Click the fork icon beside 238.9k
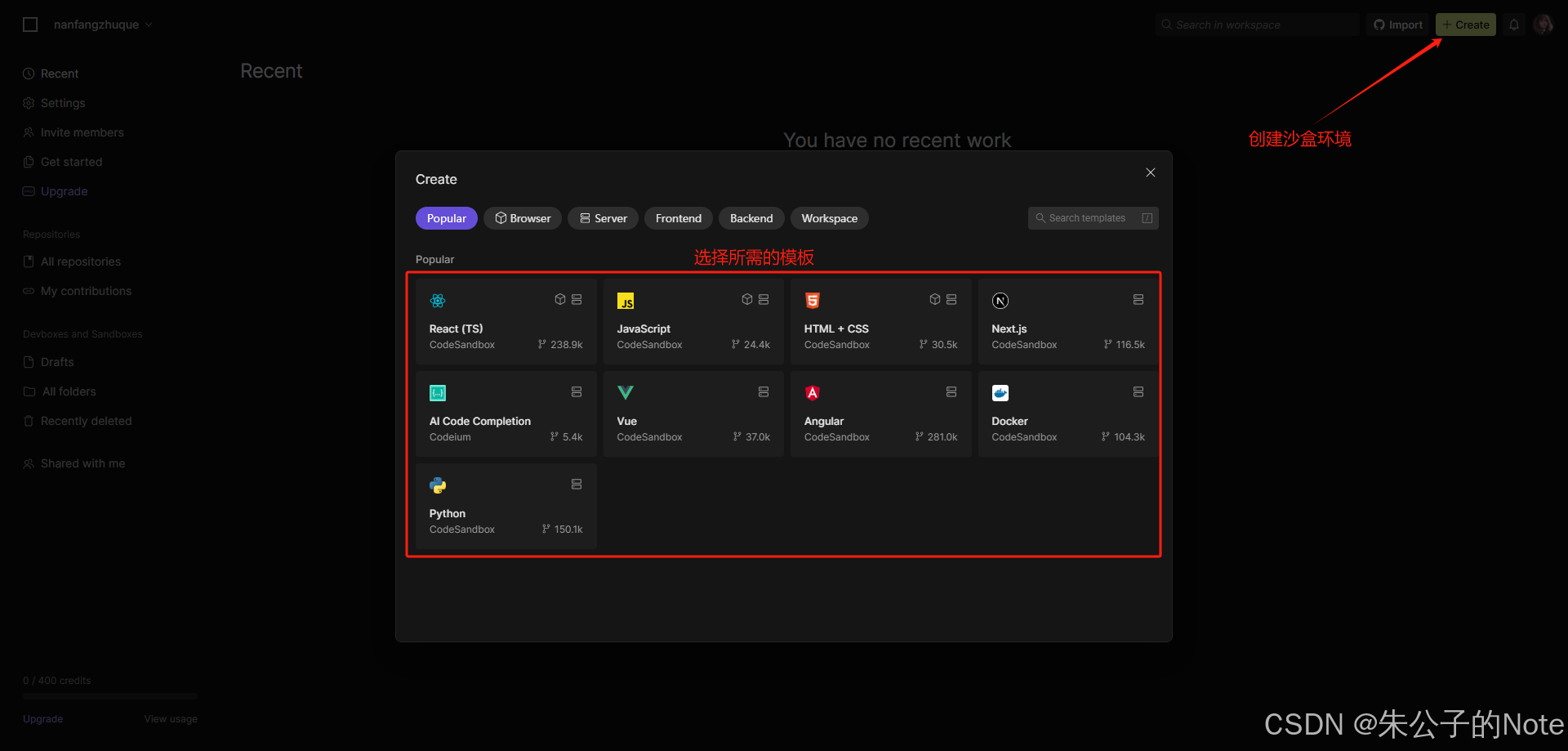The width and height of the screenshot is (1568, 751). pos(542,345)
